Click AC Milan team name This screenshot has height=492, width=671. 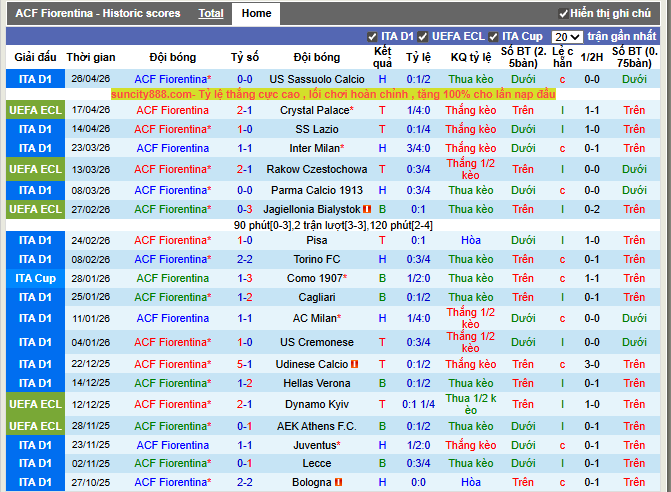[x=317, y=318]
